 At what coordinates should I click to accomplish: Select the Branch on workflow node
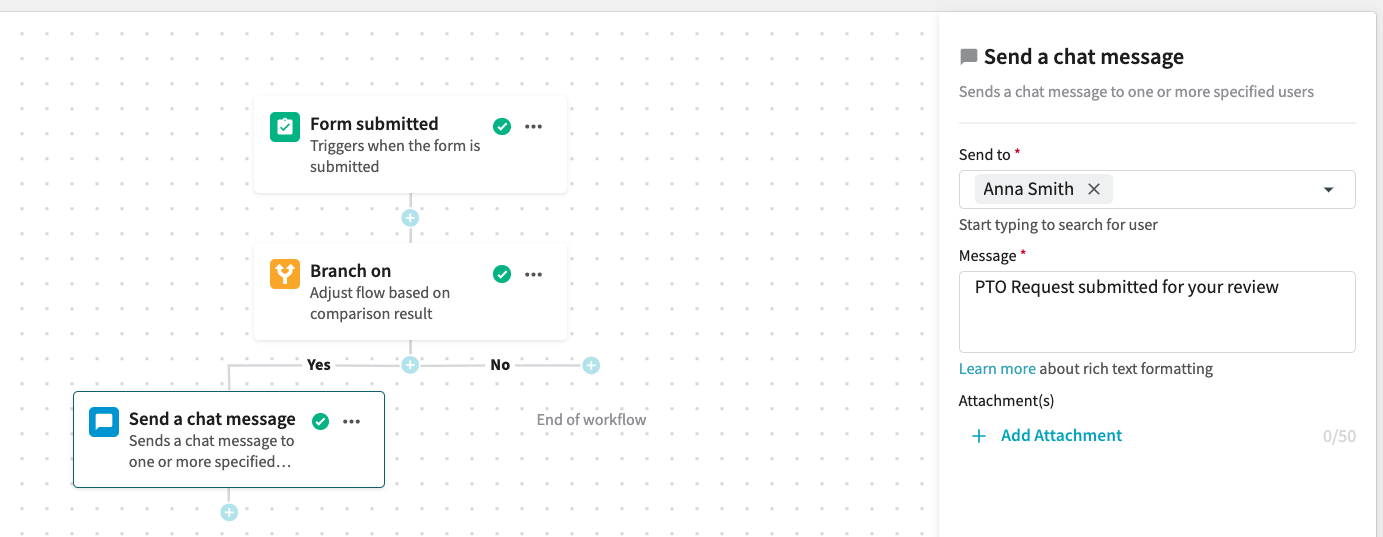pos(410,292)
